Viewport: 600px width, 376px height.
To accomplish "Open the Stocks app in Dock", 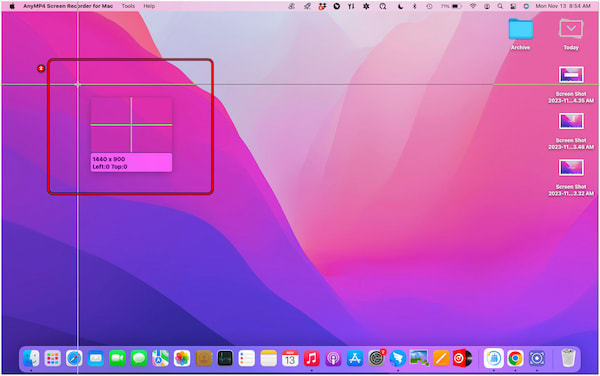I will coord(225,358).
